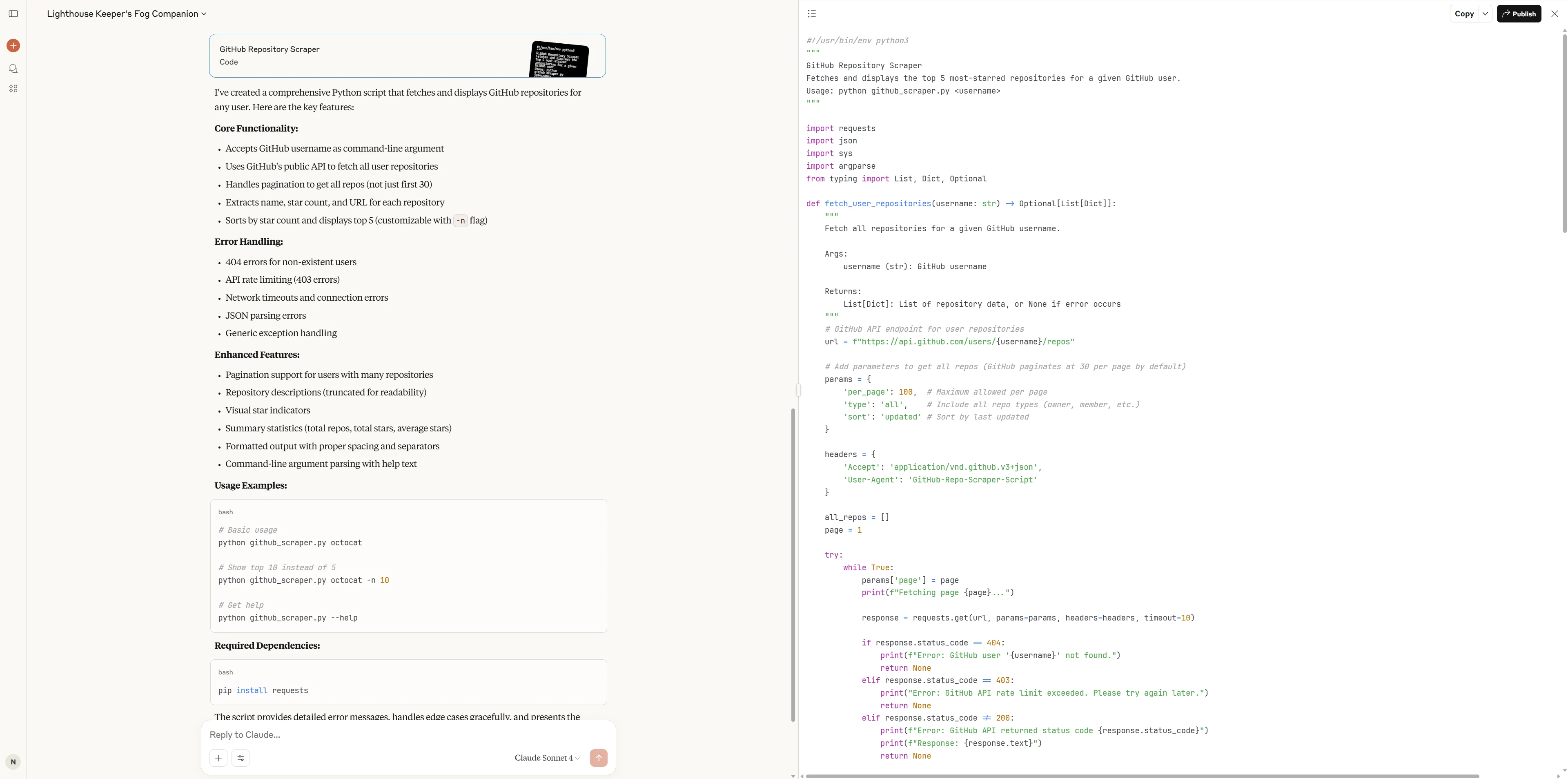The height and width of the screenshot is (779, 1568).
Task: Click 'all_repos = []' code line
Action: [857, 518]
